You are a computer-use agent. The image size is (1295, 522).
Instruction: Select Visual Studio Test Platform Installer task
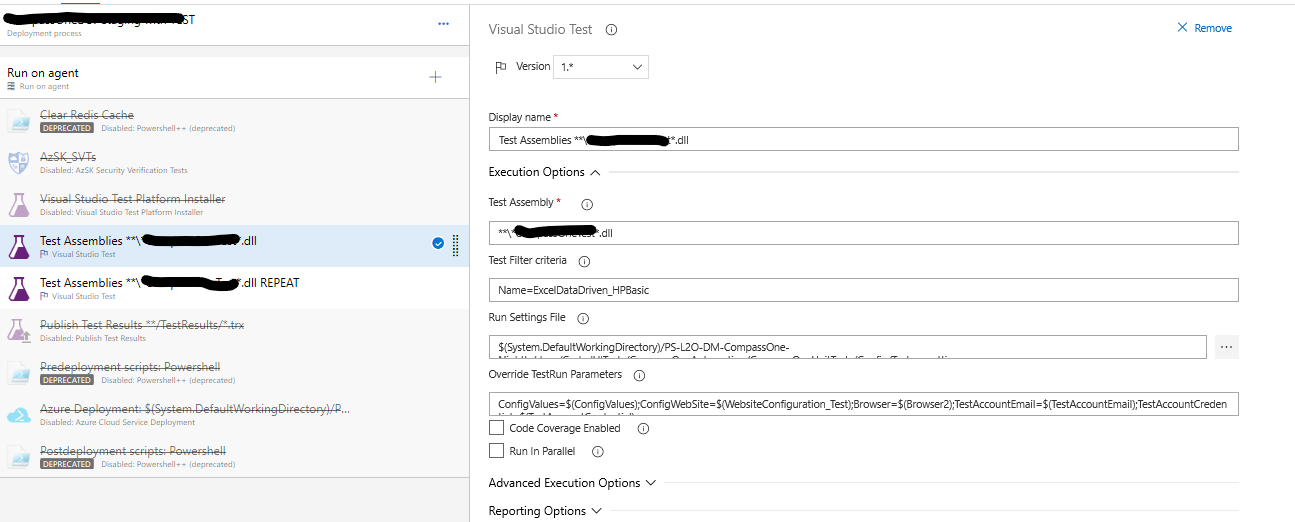tap(234, 205)
